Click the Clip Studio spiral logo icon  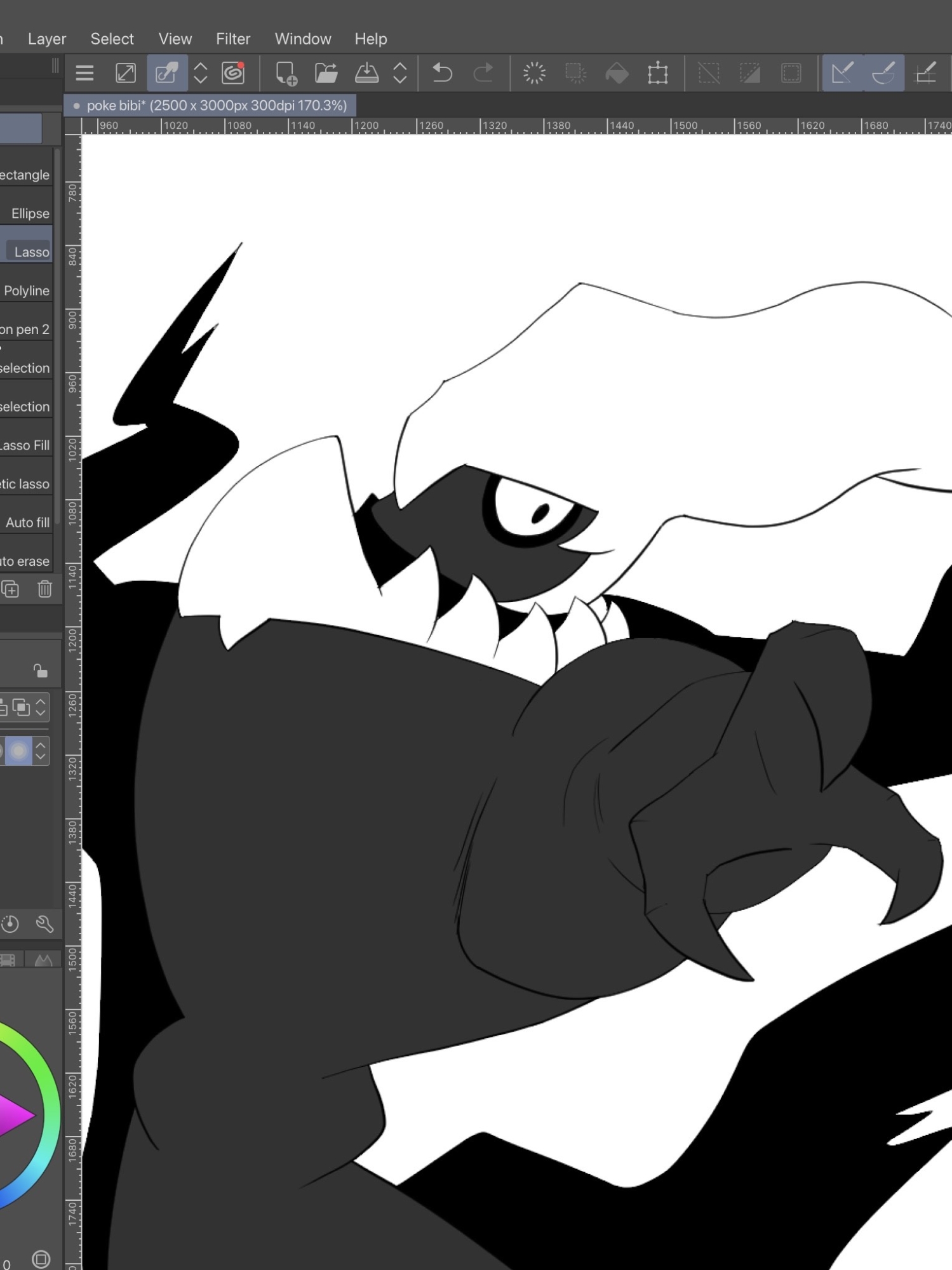233,74
